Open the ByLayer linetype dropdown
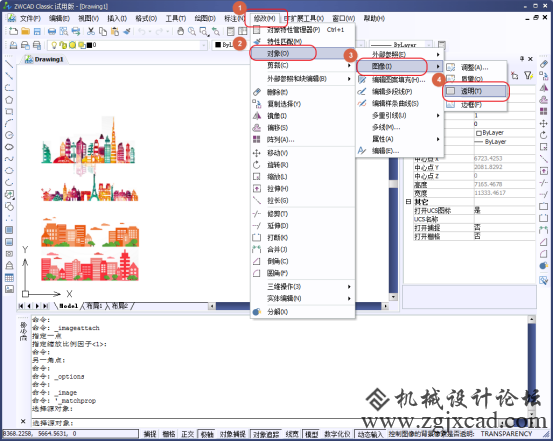This screenshot has height=442, width=554. pyautogui.click(x=401, y=45)
